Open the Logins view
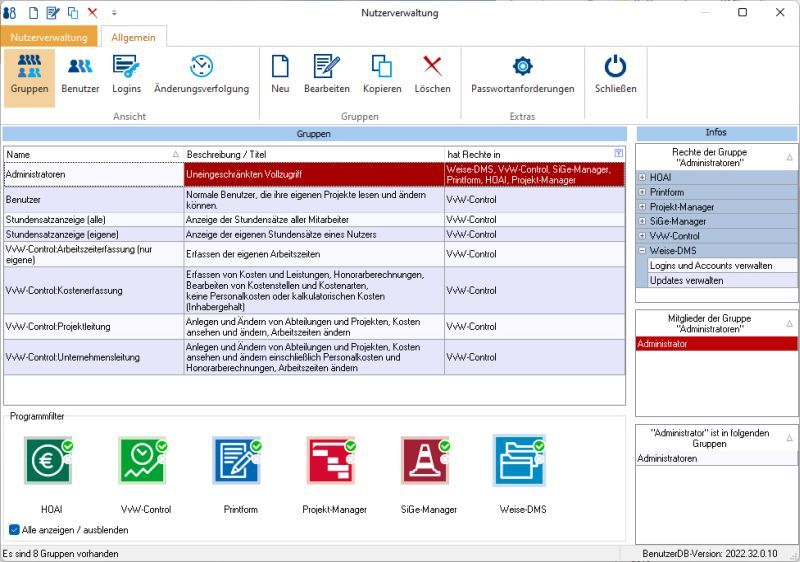The image size is (800, 562). (x=126, y=75)
